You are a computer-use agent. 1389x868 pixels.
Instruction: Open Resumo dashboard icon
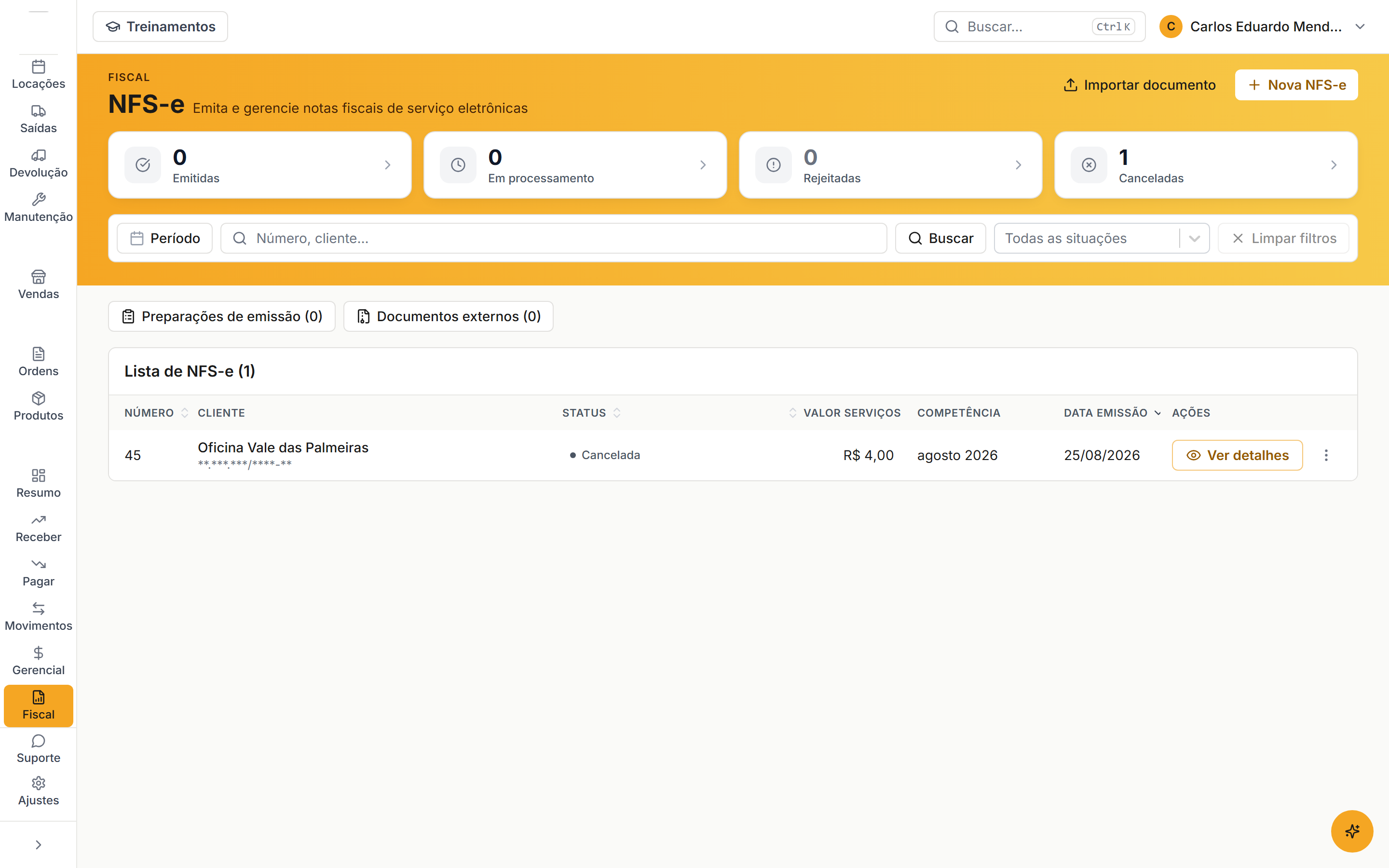click(x=39, y=475)
